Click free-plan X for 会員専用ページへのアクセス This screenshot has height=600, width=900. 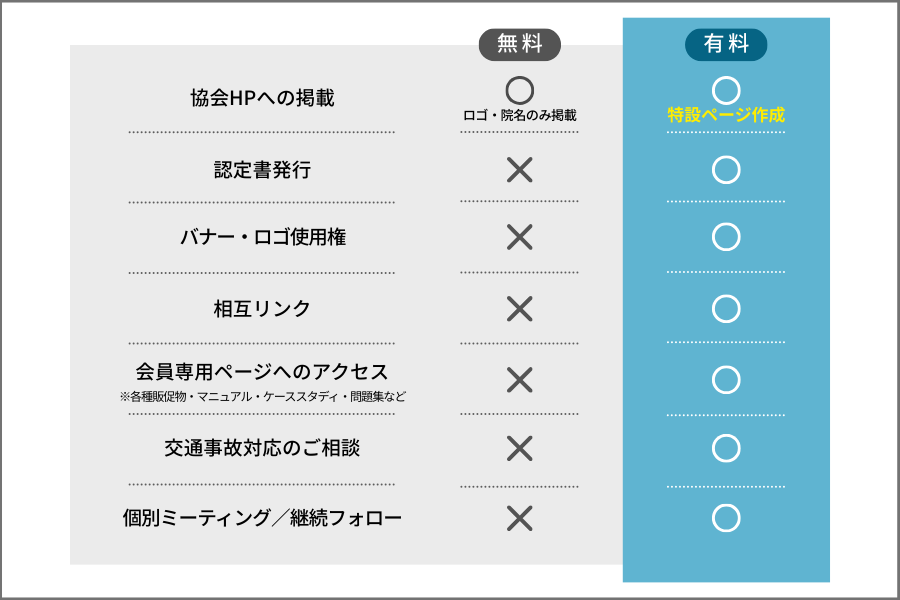[519, 380]
